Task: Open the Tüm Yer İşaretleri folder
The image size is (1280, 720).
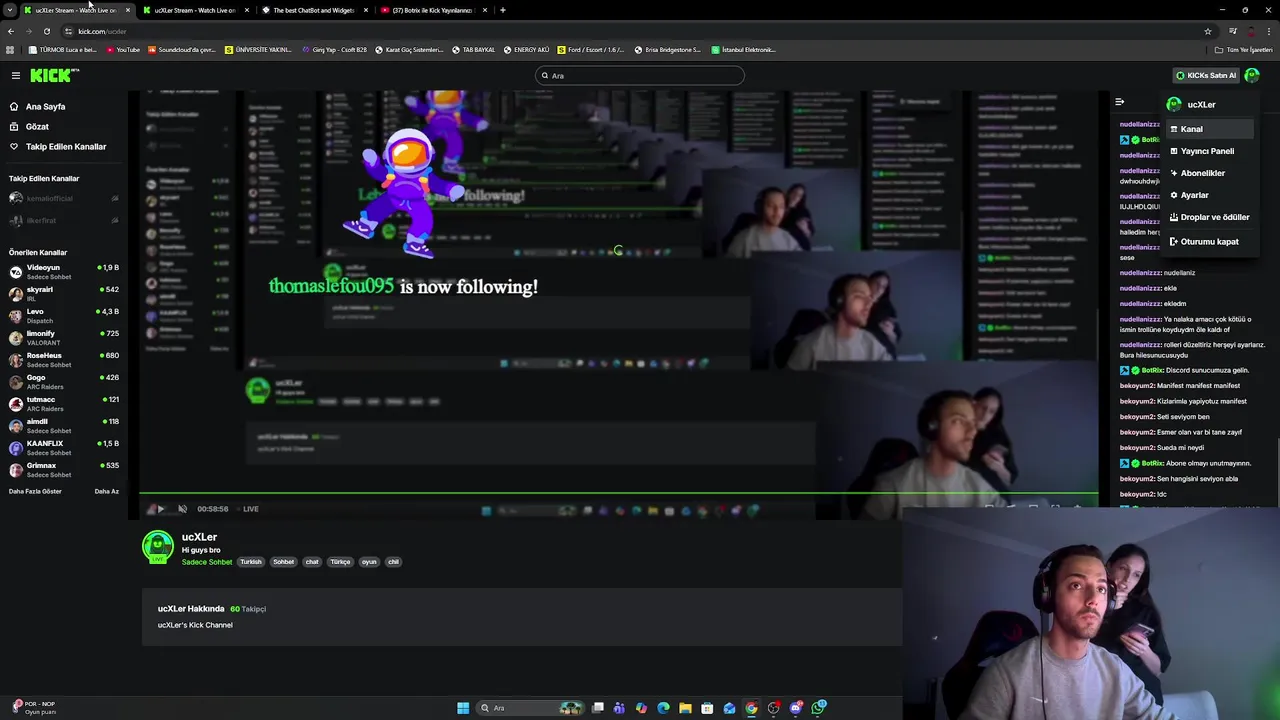Action: (1243, 49)
